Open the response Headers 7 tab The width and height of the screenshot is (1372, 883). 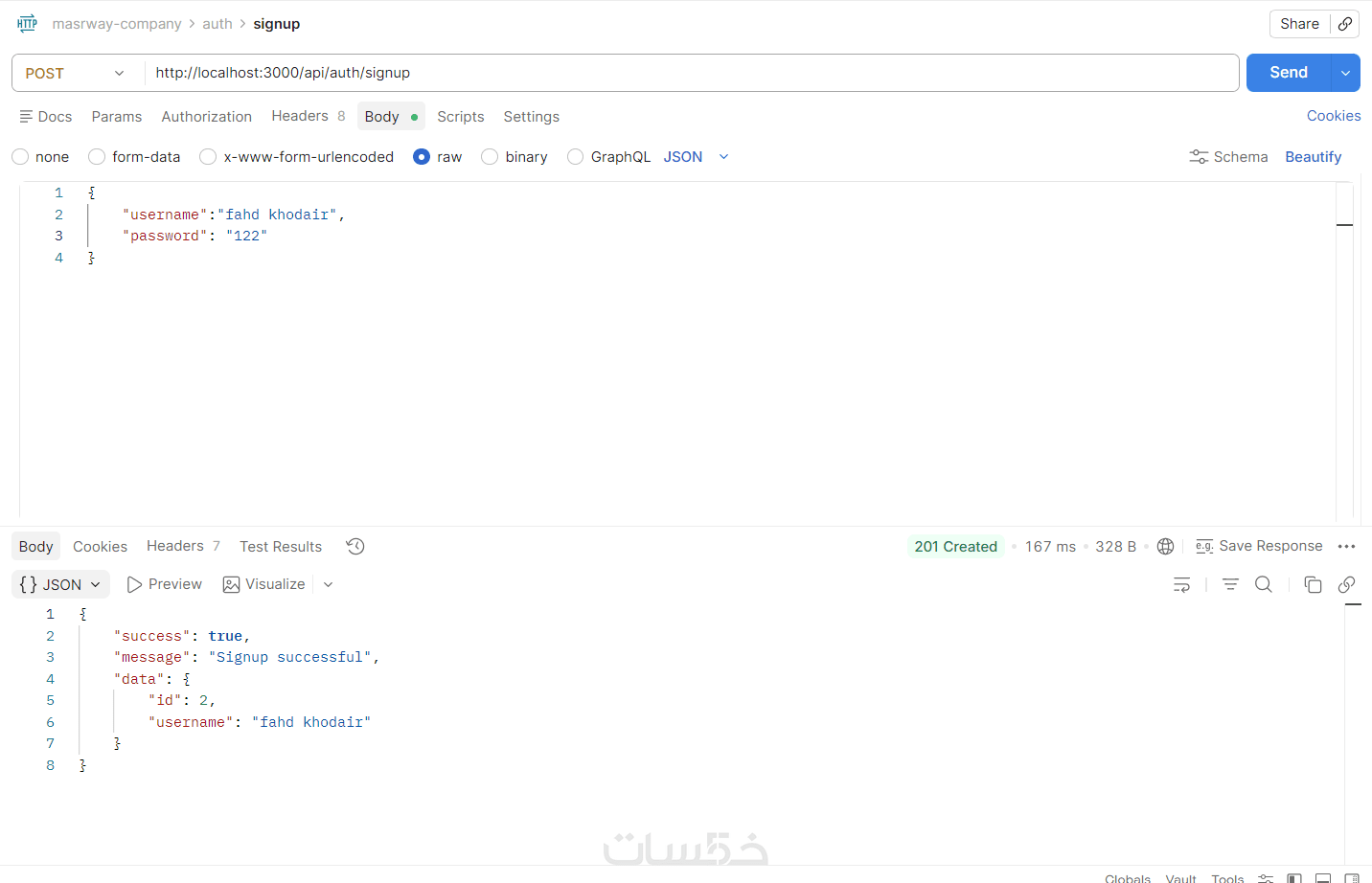tap(183, 546)
